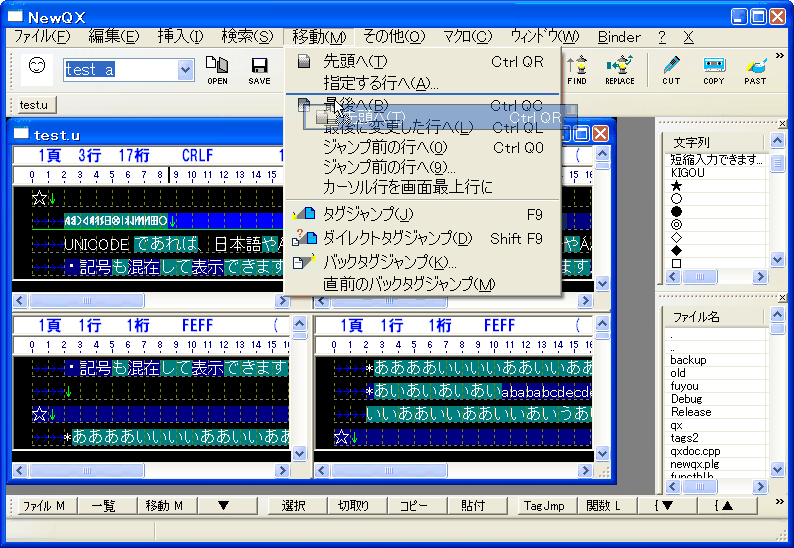Choose カーソル行を画面最上行に menu entry
The image size is (794, 548).
click(x=423, y=187)
